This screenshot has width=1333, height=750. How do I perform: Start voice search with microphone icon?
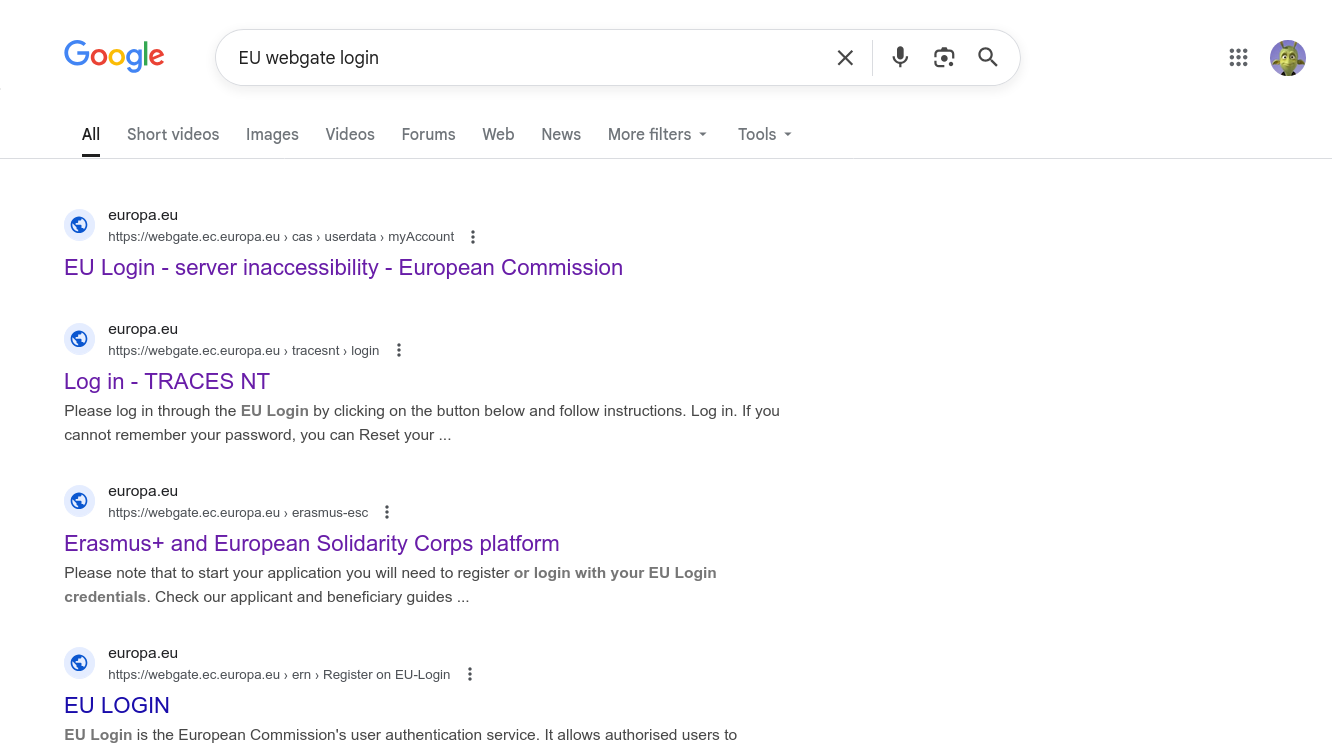[x=900, y=57]
